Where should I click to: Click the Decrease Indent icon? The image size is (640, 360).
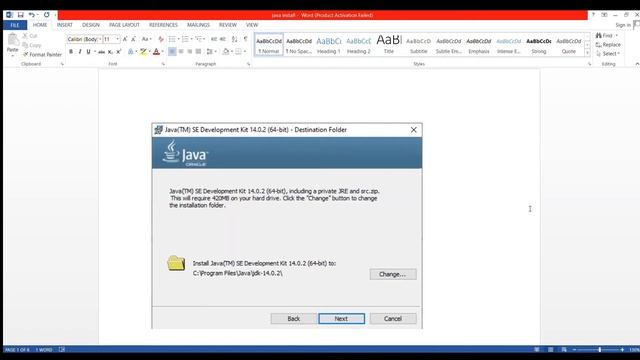click(x=213, y=39)
